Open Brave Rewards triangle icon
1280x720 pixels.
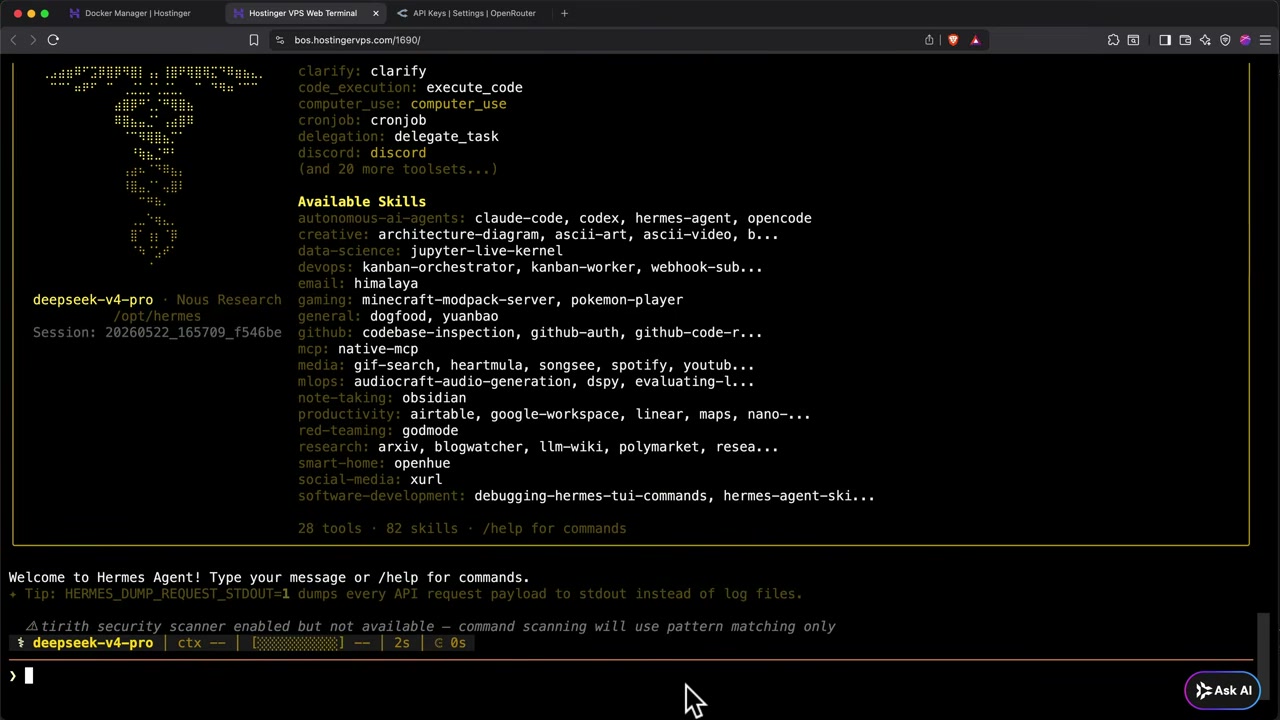tap(975, 40)
